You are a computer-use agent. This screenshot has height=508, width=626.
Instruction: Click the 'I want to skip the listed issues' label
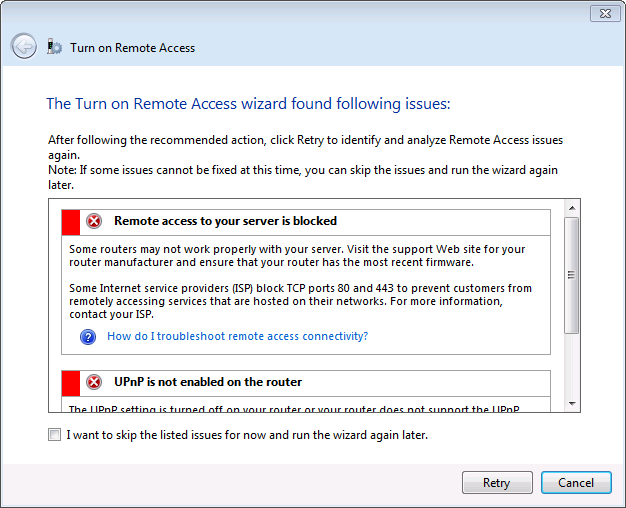(x=247, y=435)
